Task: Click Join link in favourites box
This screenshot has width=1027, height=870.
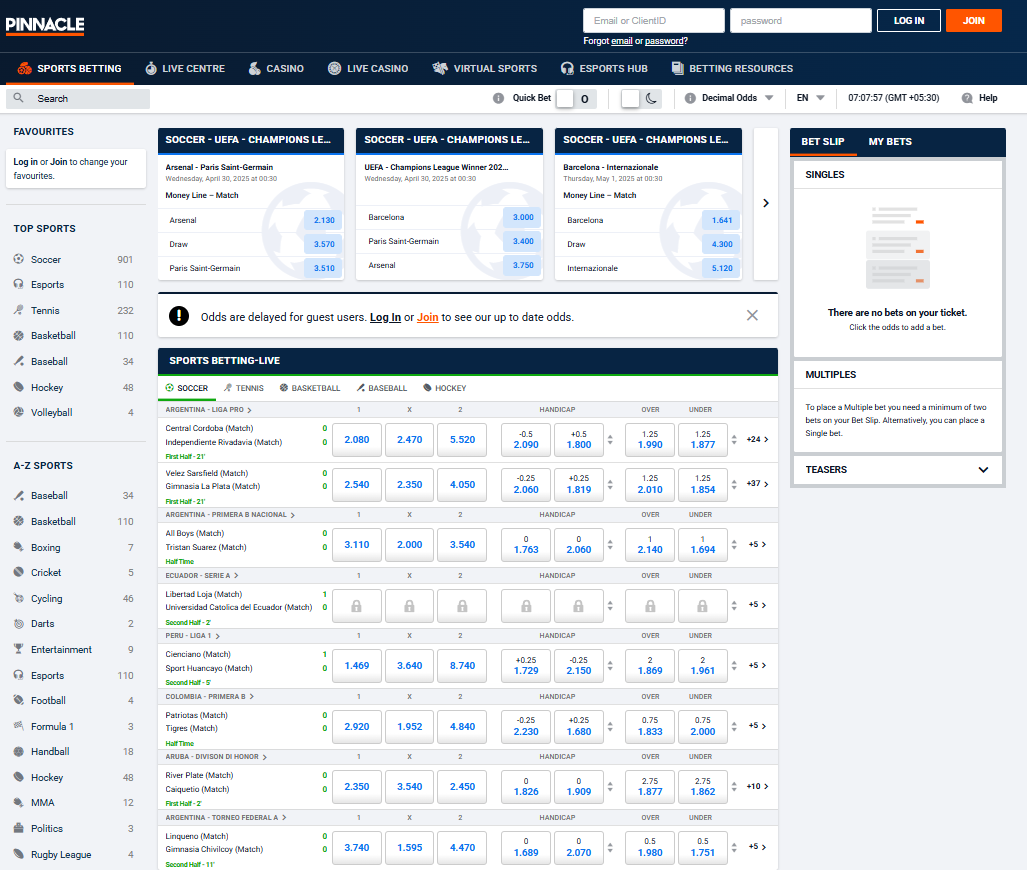Action: tap(59, 162)
